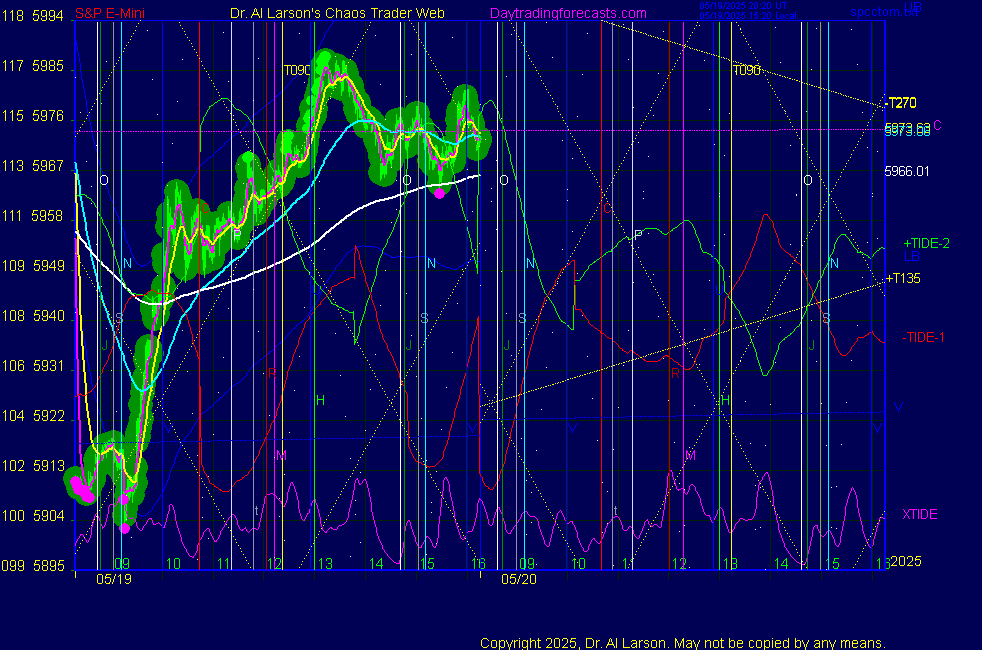This screenshot has width=982, height=650.
Task: Click the T090 label in the 05/20 session
Action: (x=747, y=70)
